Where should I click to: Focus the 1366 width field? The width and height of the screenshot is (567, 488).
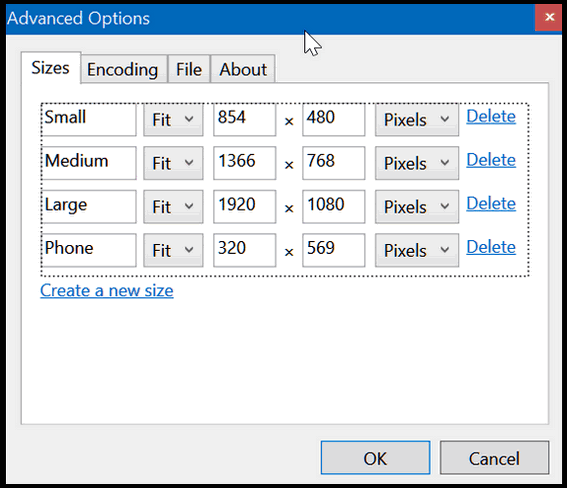[244, 163]
